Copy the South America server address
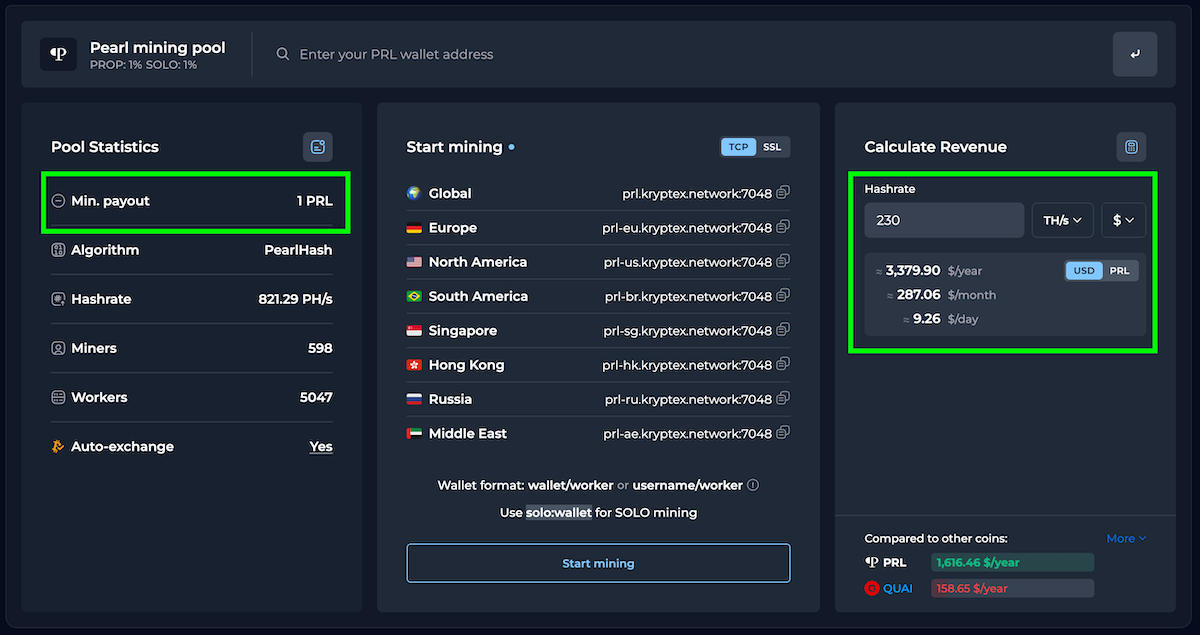1200x635 pixels. click(783, 296)
